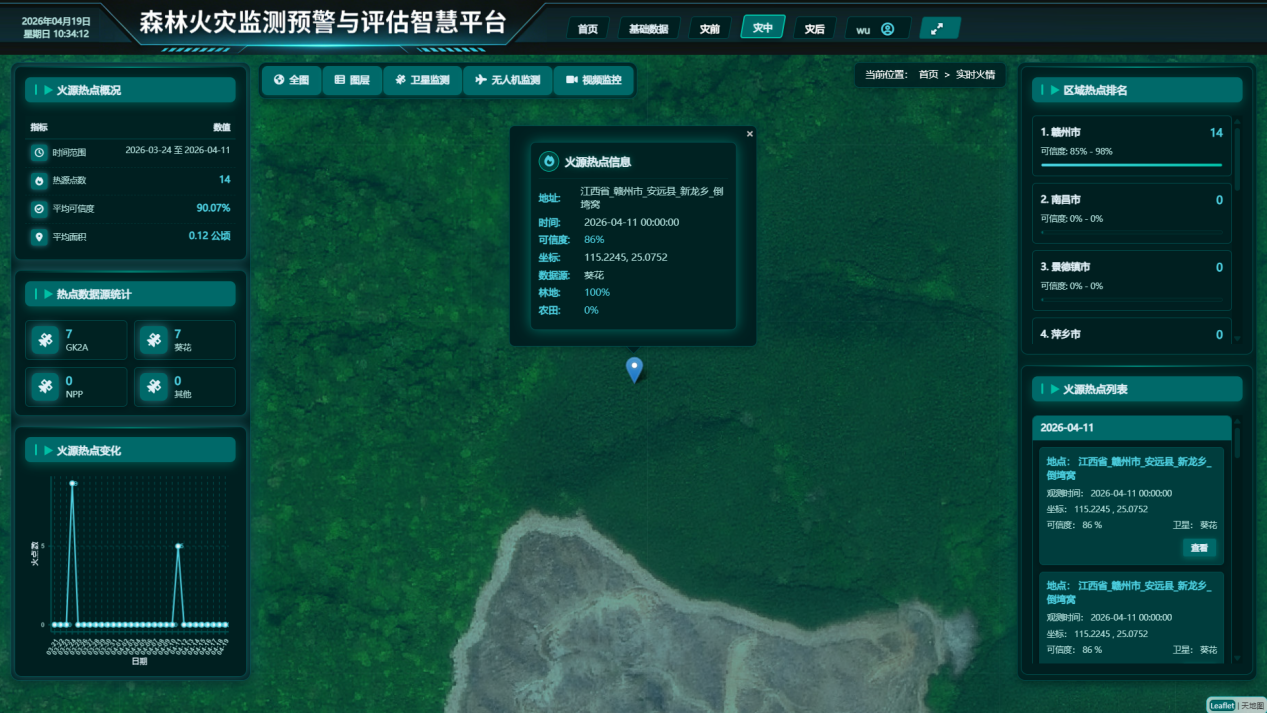
Task: Toggle fullscreen mode using the expand icon
Action: pos(937,29)
